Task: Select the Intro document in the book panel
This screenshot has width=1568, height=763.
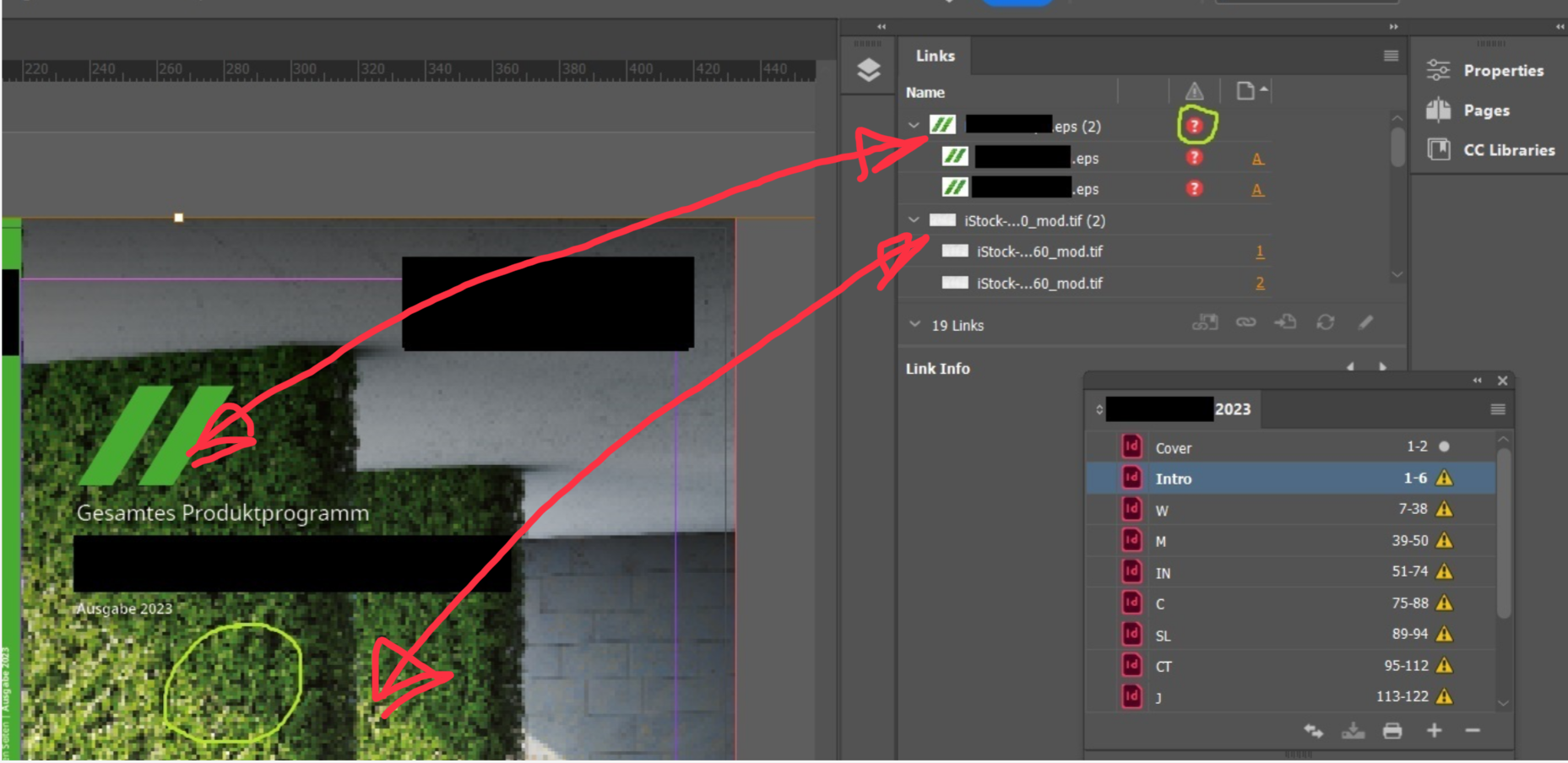Action: [x=1174, y=478]
